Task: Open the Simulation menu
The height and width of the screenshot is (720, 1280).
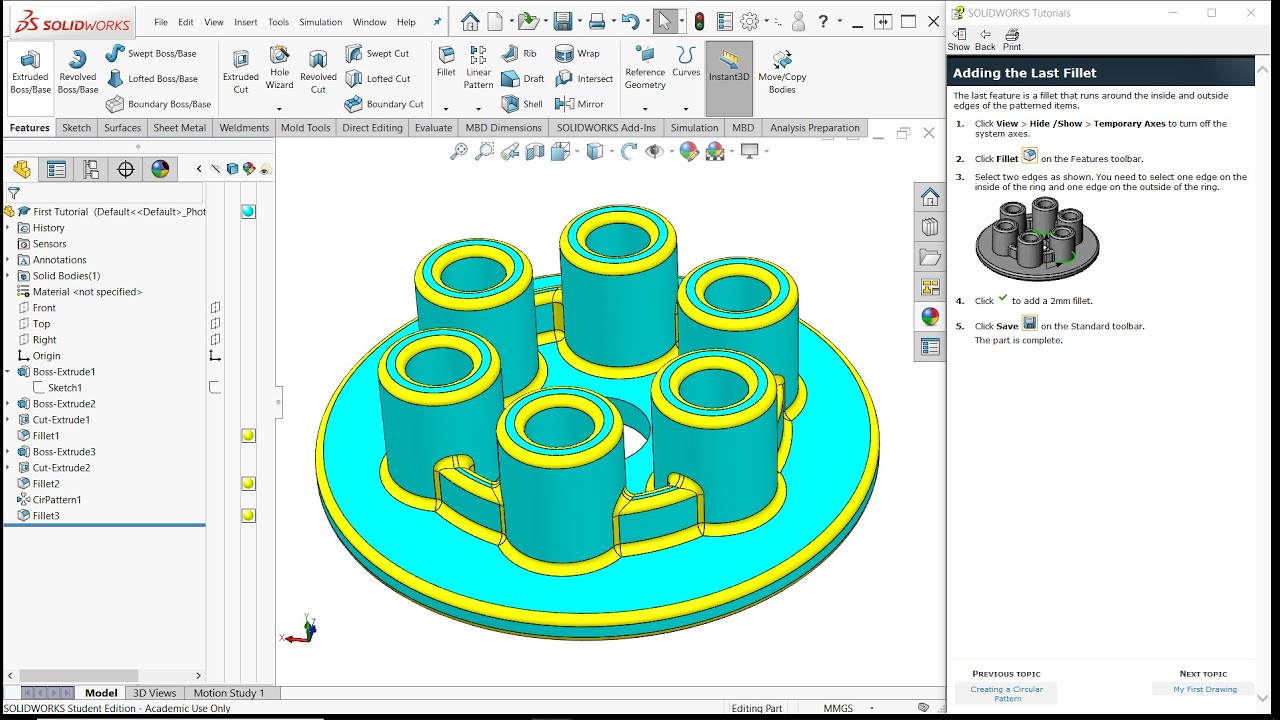Action: tap(320, 22)
